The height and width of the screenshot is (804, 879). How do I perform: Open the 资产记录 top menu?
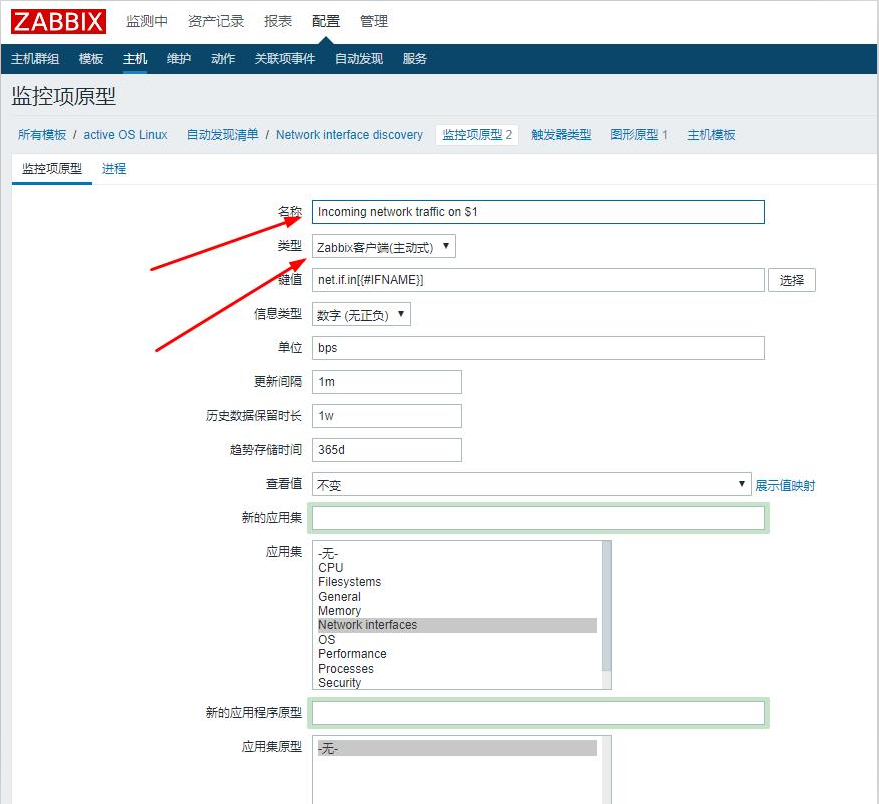(216, 21)
